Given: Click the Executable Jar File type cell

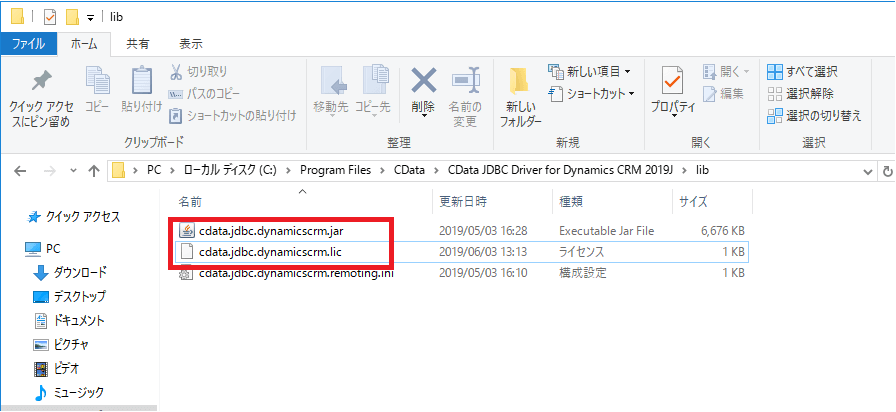Looking at the screenshot, I should coord(606,231).
